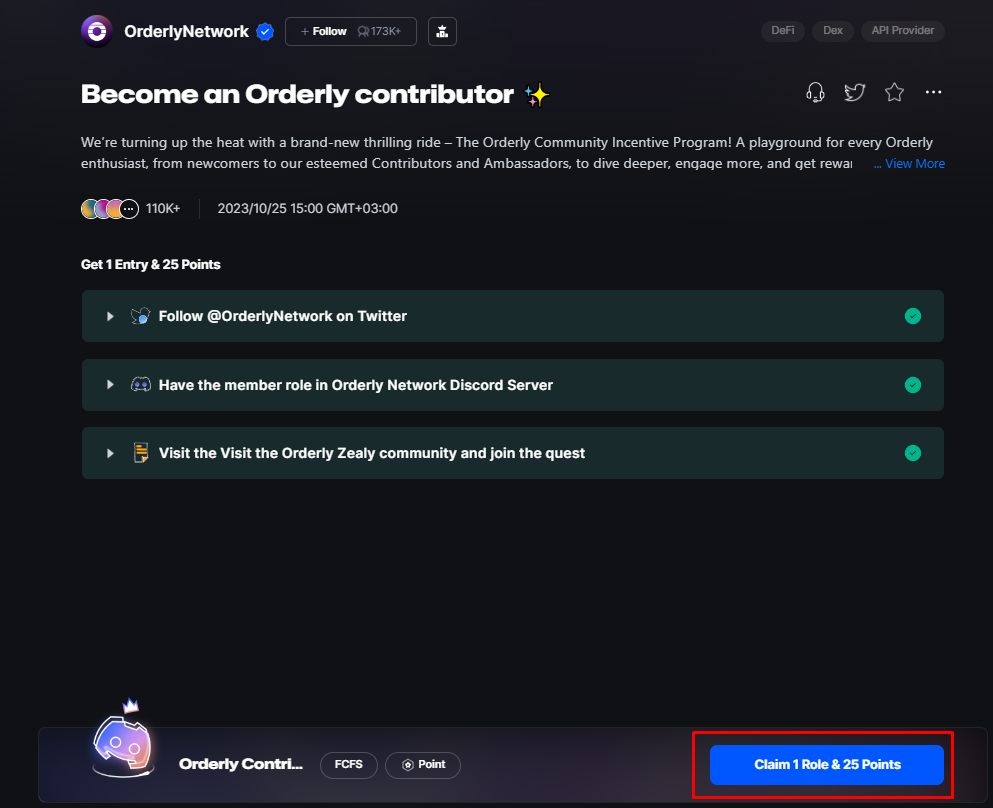Open the OrderlyNetwork purple logo avatar

click(x=97, y=31)
